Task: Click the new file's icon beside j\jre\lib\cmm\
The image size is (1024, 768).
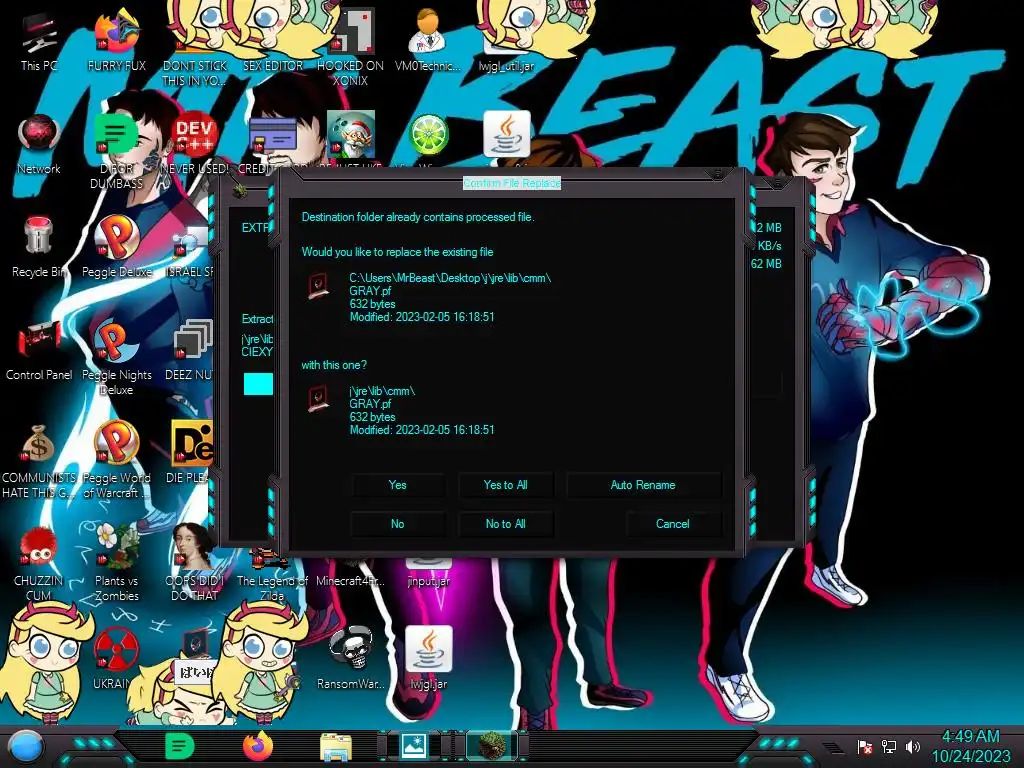Action: point(318,399)
